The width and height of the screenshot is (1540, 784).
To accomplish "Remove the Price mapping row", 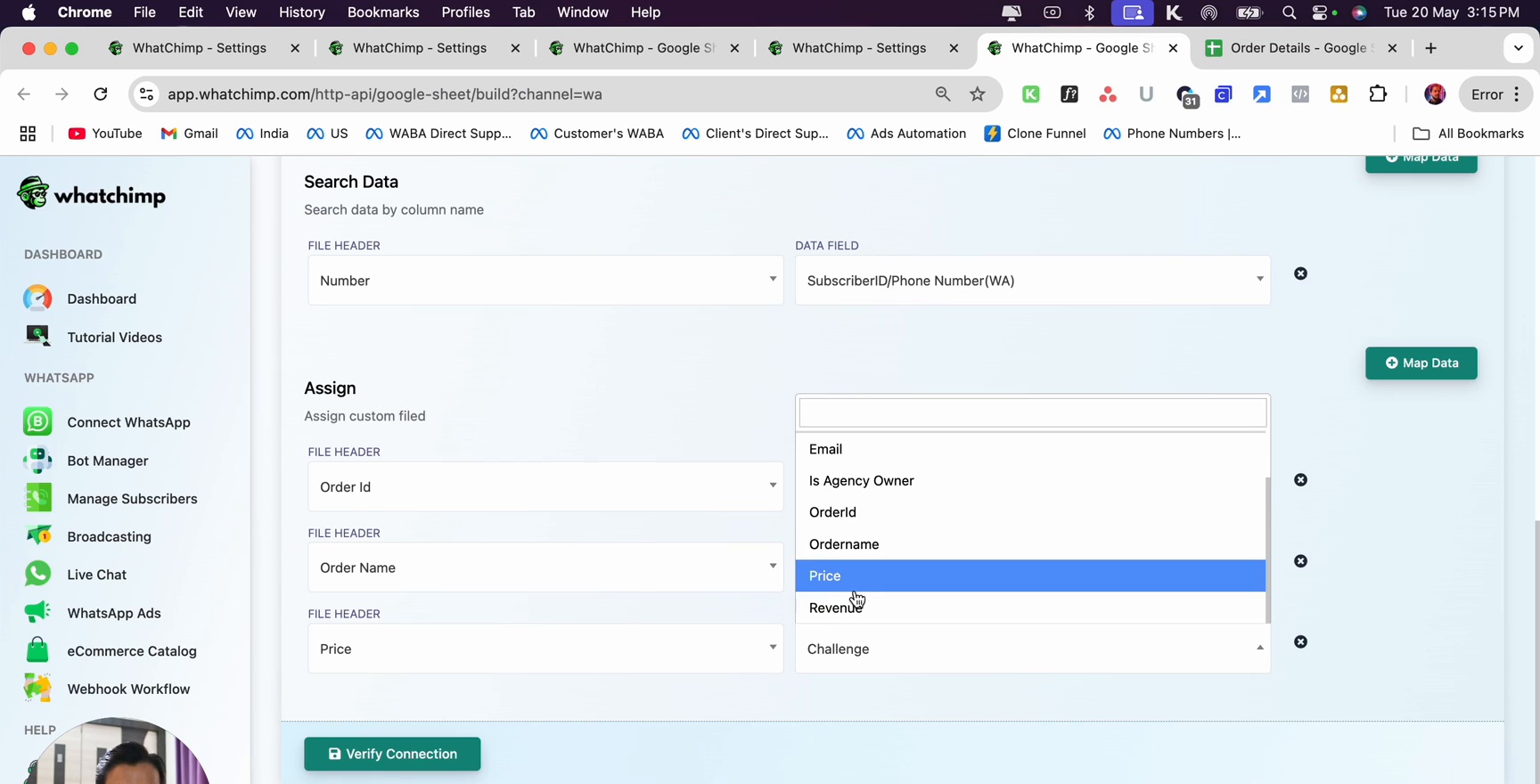I will pos(1301,642).
